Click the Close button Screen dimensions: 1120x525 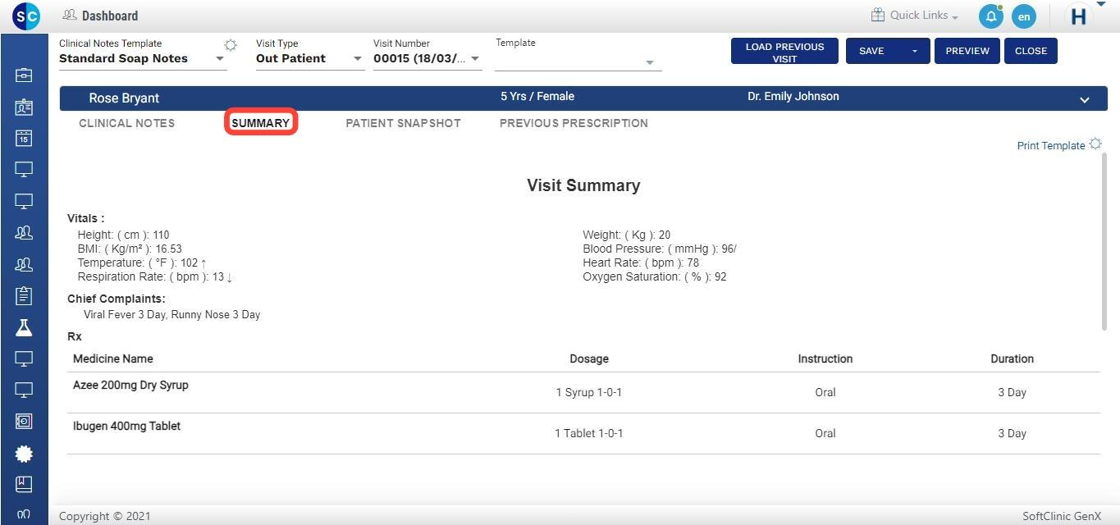tap(1031, 51)
